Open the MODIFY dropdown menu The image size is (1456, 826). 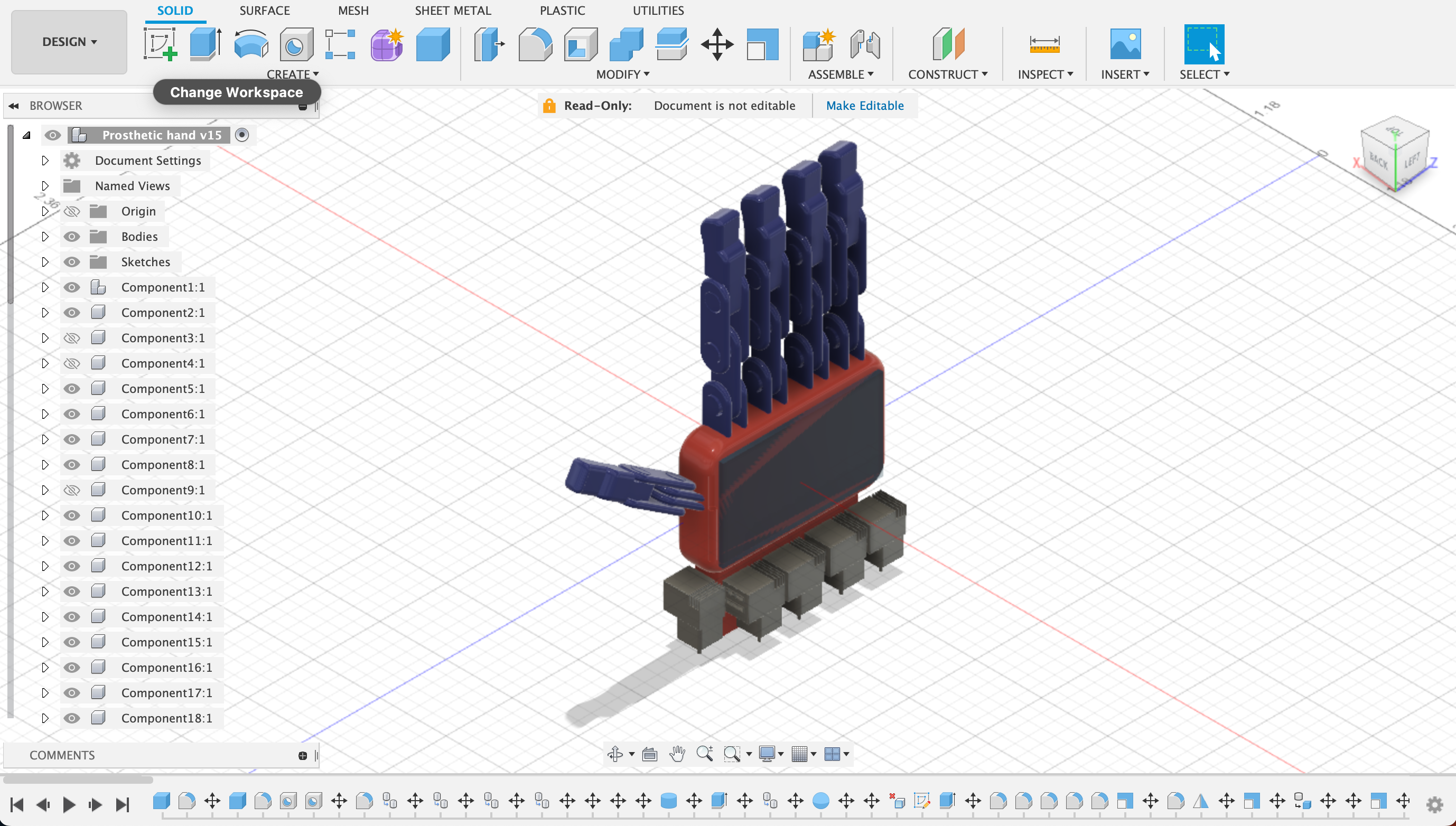pos(622,74)
